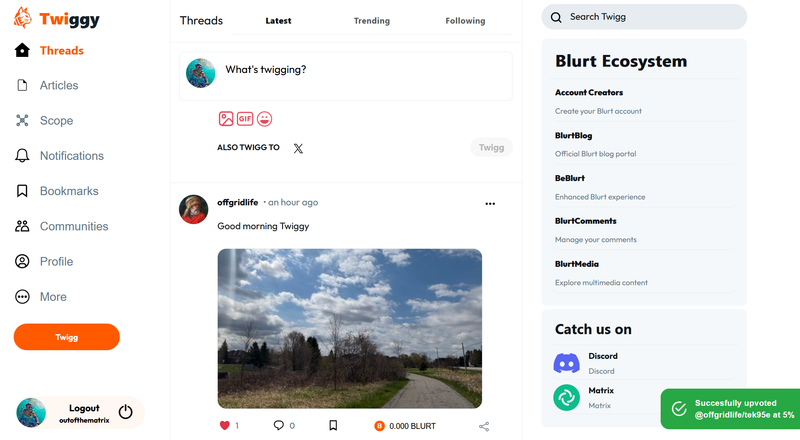
Task: Add a GIF to the twigg
Action: [x=245, y=119]
